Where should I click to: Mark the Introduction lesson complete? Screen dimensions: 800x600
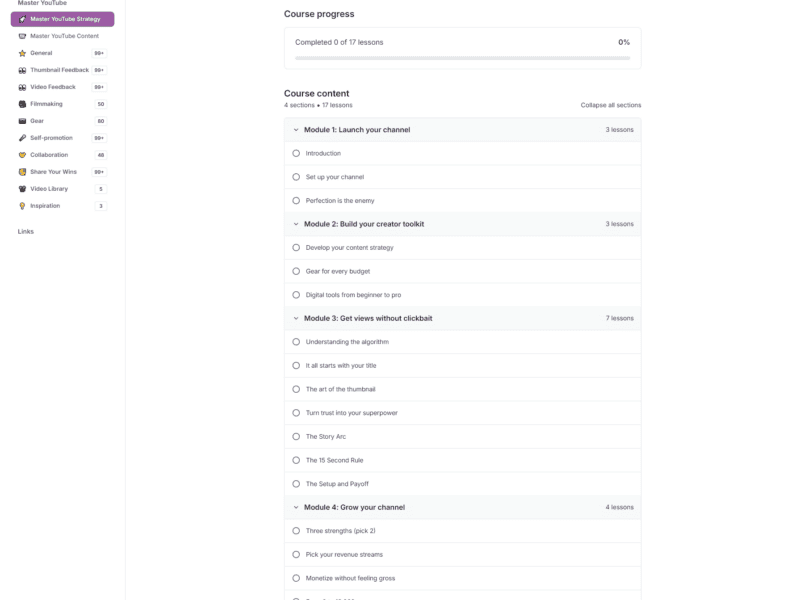(295, 153)
